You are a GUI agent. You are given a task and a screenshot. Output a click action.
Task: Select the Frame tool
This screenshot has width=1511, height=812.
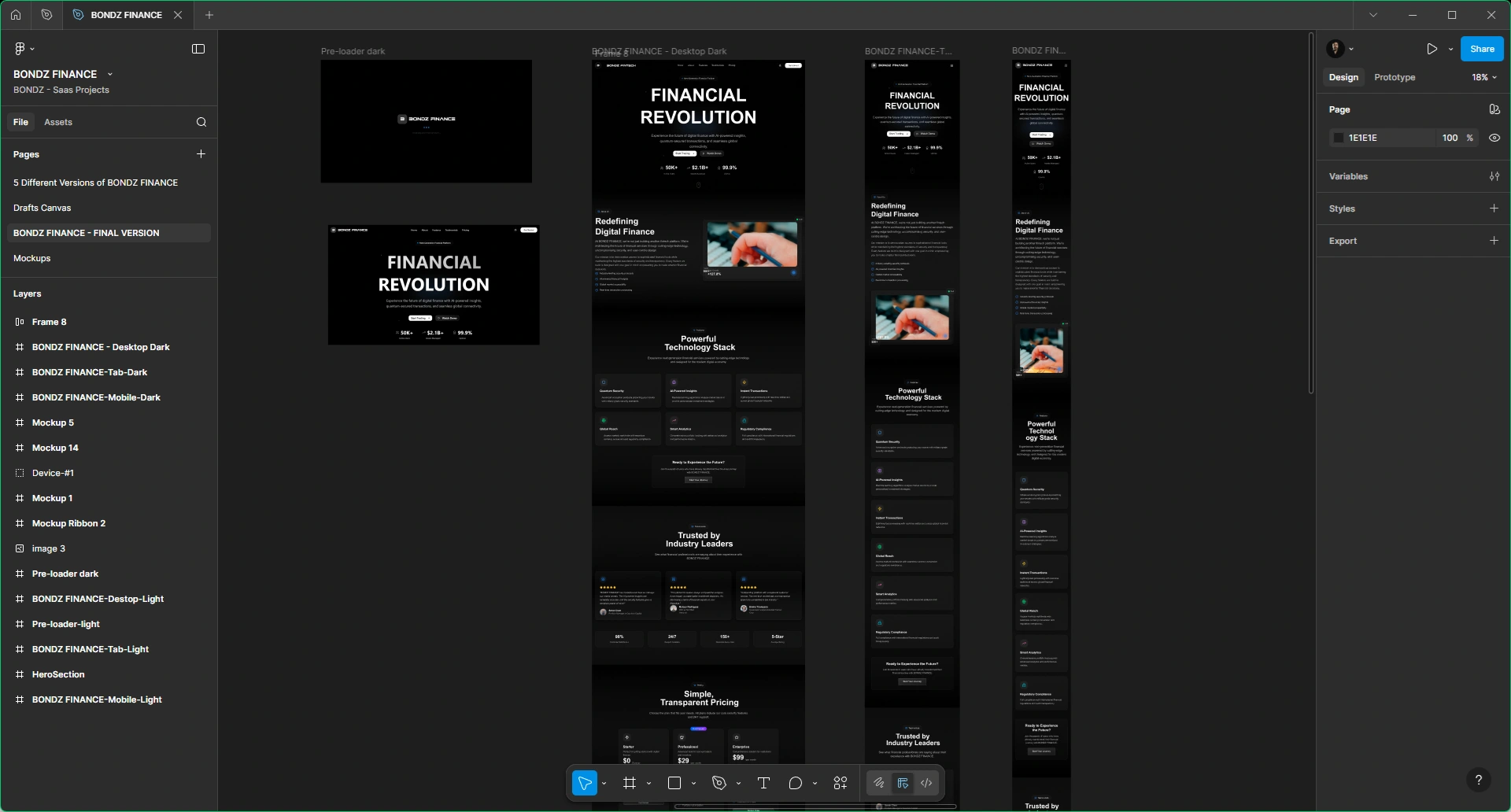[x=631, y=783]
